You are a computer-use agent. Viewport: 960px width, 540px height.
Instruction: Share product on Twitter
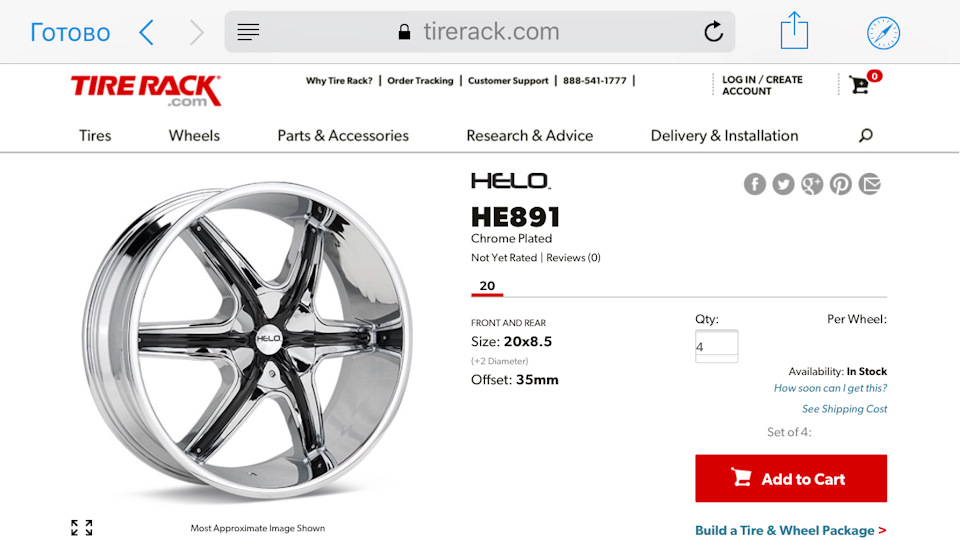coord(783,184)
